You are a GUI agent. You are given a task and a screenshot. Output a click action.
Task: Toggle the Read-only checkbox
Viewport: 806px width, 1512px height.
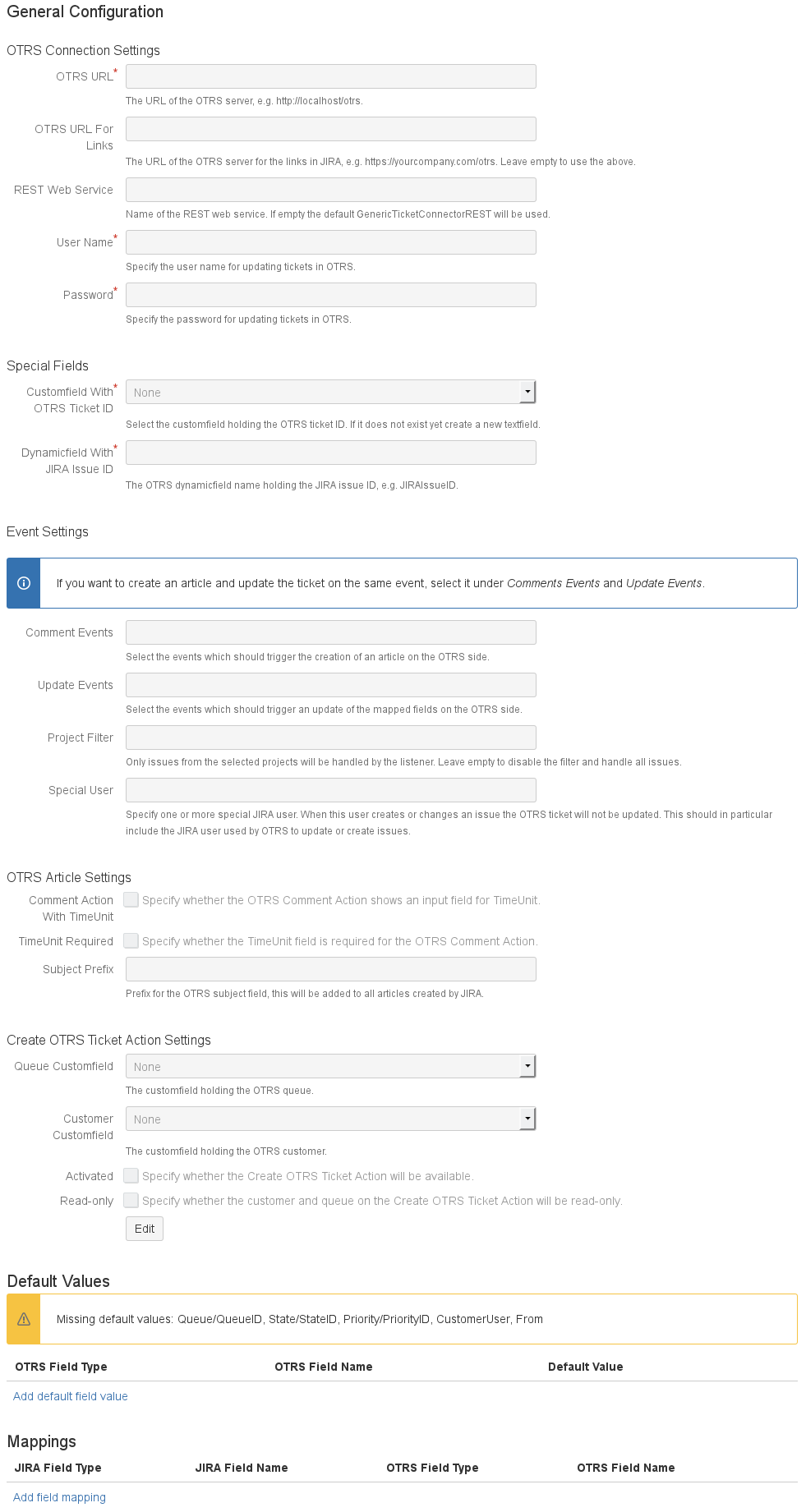point(131,1201)
